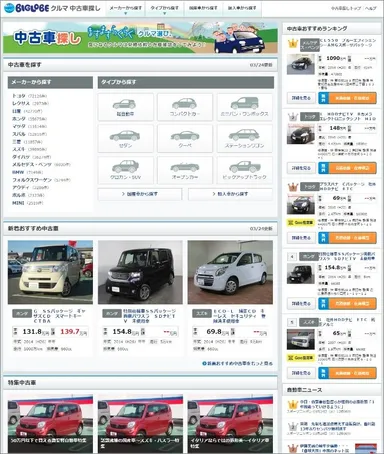Image resolution: width=384 pixels, height=454 pixels.
Task: Choose レクサス from the maker list
Action: point(21,103)
